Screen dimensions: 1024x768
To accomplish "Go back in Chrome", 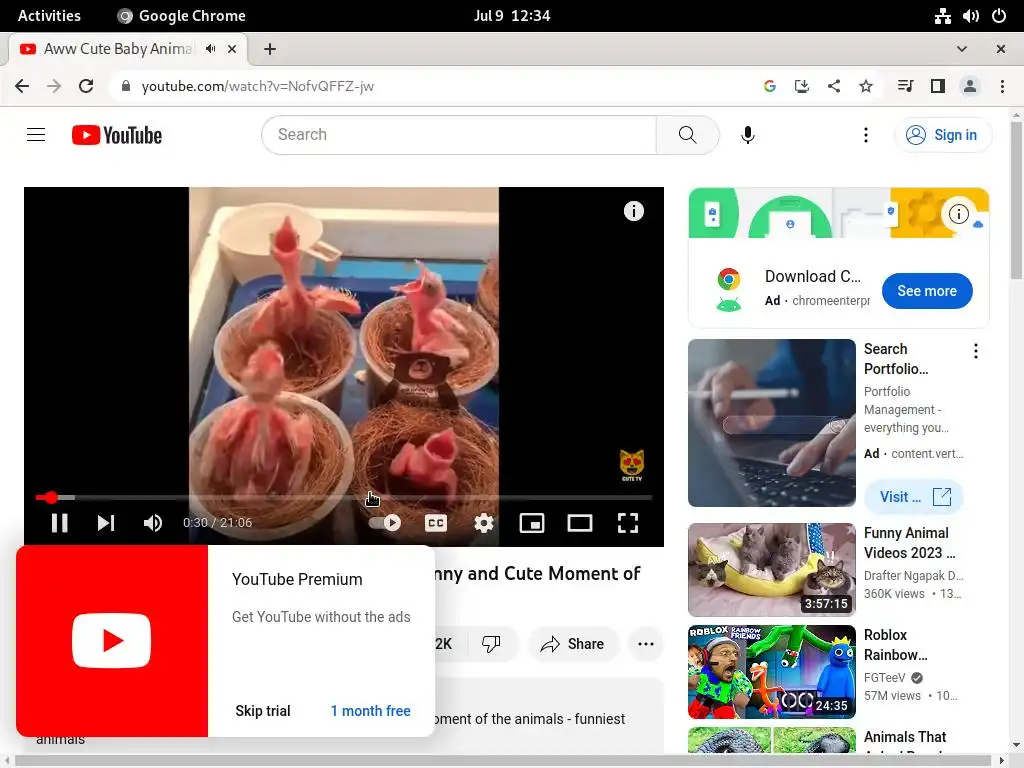I will coord(22,86).
